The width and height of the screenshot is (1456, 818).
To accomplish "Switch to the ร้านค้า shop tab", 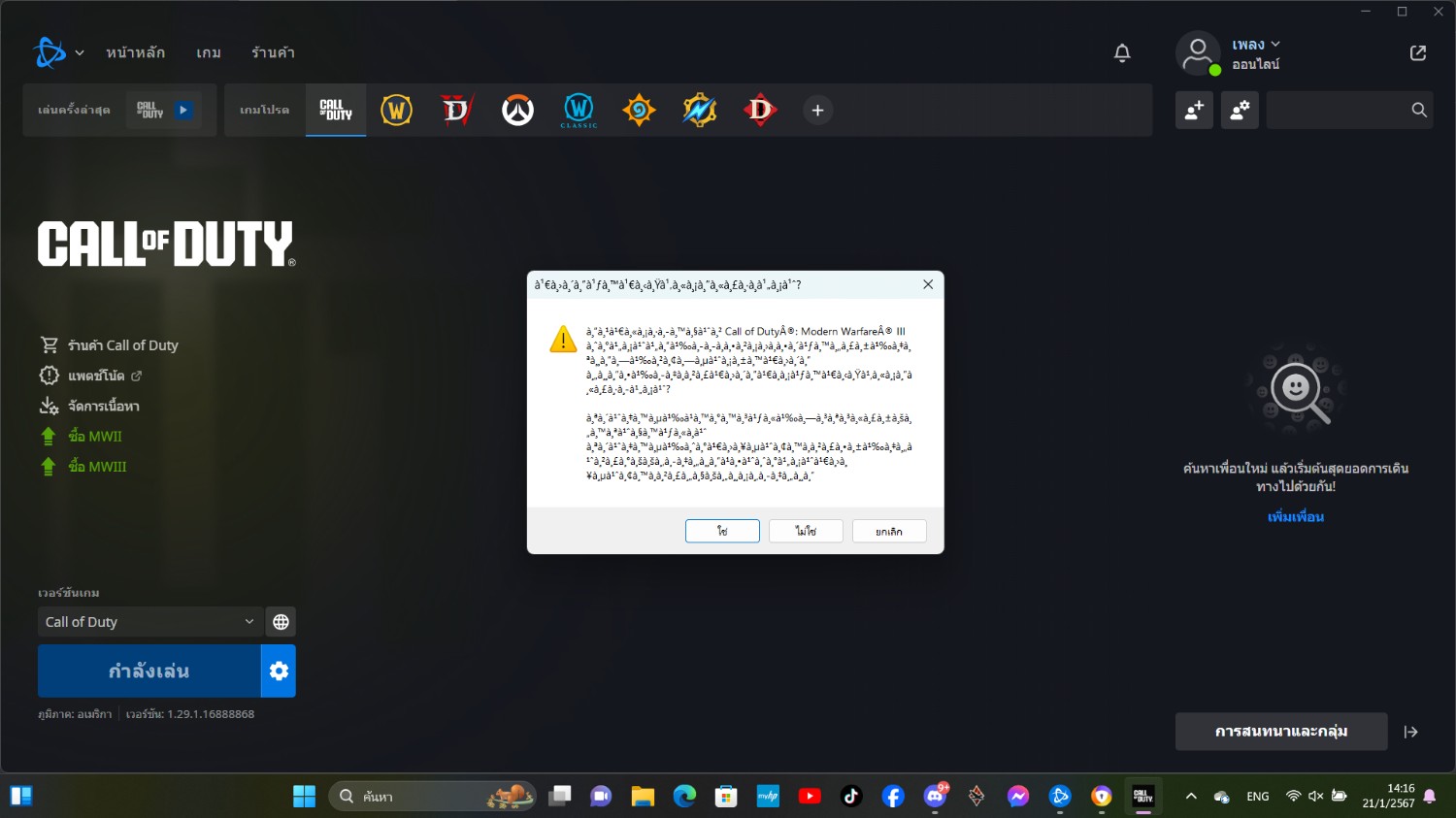I will (x=273, y=52).
